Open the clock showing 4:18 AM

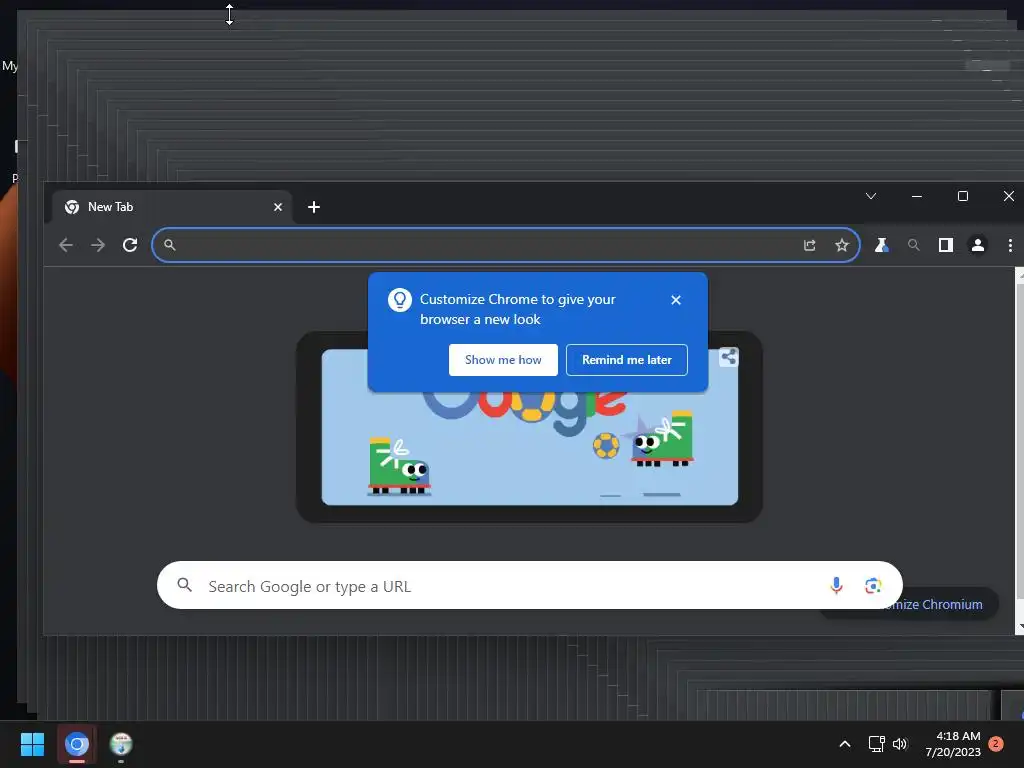[x=953, y=744]
